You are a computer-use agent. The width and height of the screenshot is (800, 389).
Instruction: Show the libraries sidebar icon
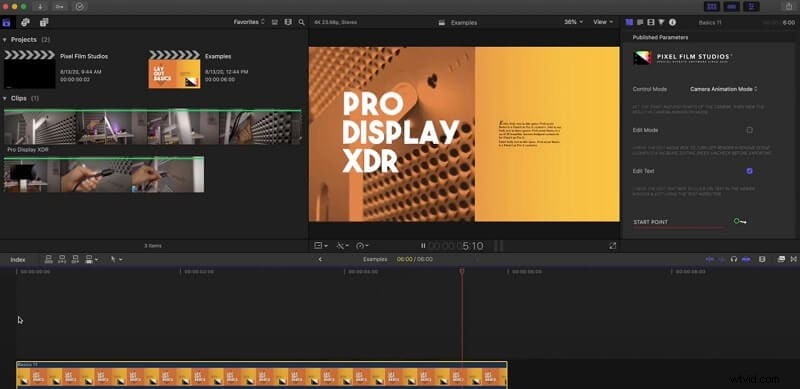click(6, 22)
